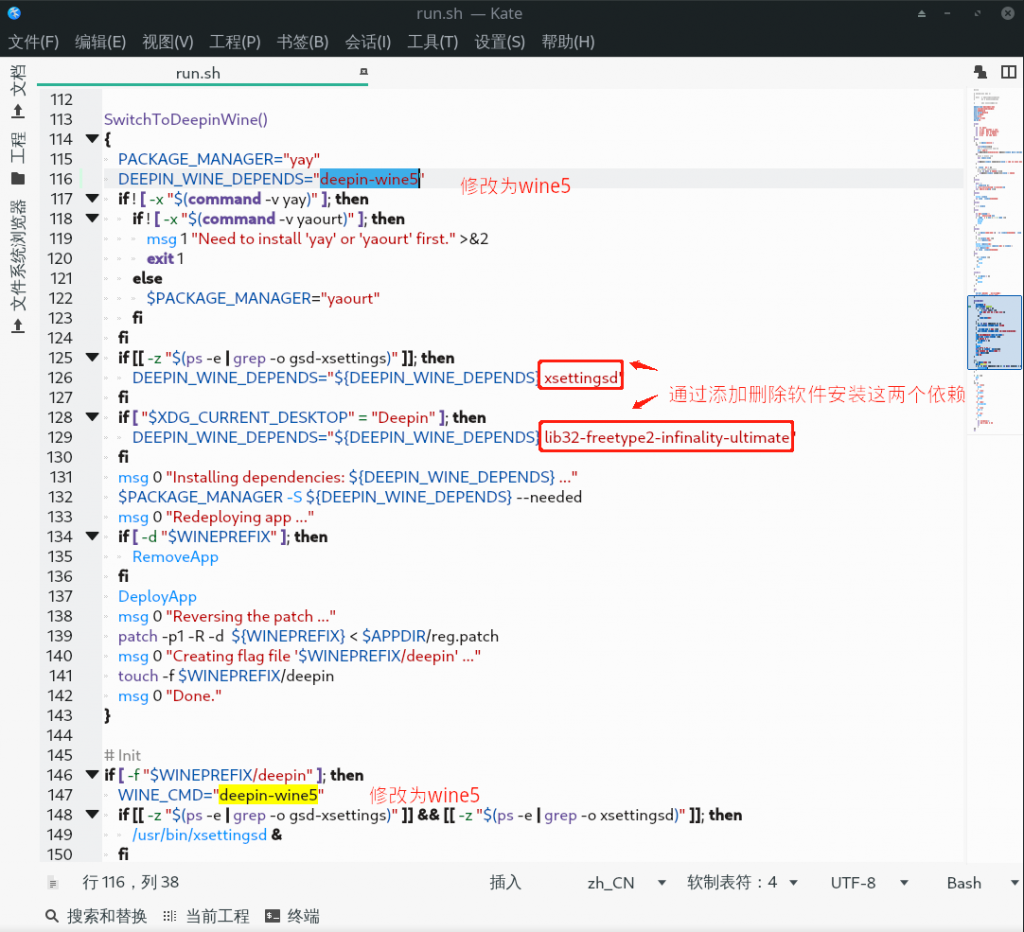Click the split view icon at top right

[1009, 72]
